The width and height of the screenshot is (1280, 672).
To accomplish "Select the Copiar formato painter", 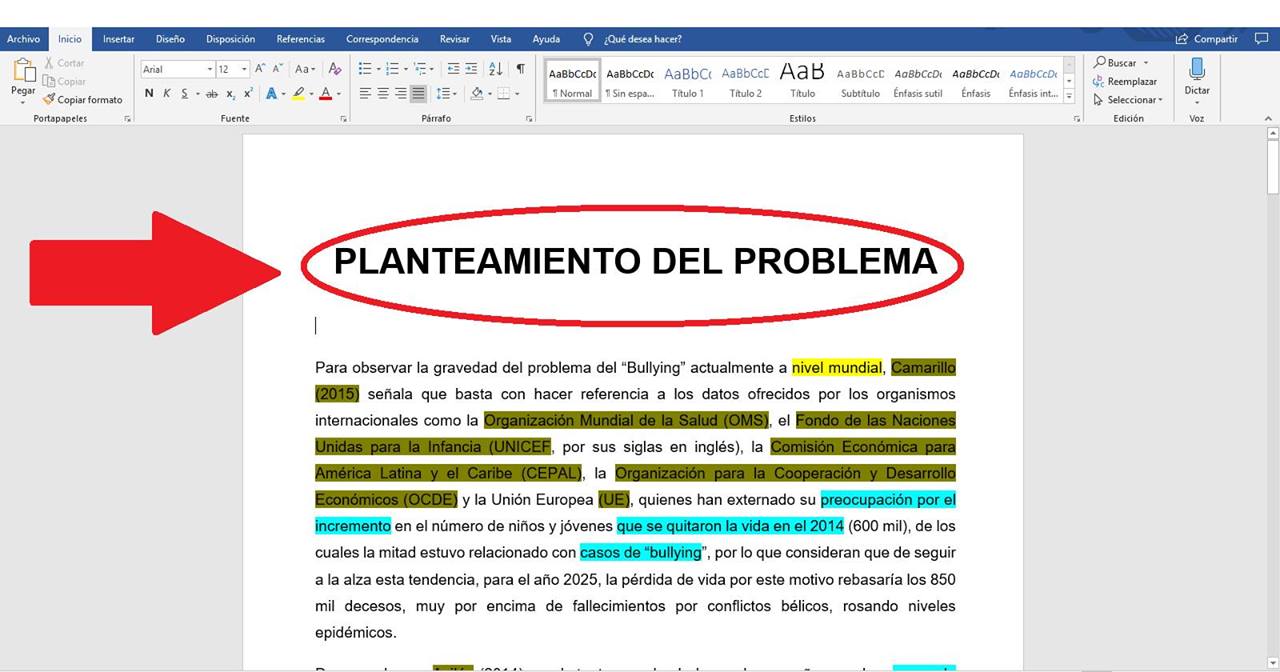I will click(x=82, y=99).
